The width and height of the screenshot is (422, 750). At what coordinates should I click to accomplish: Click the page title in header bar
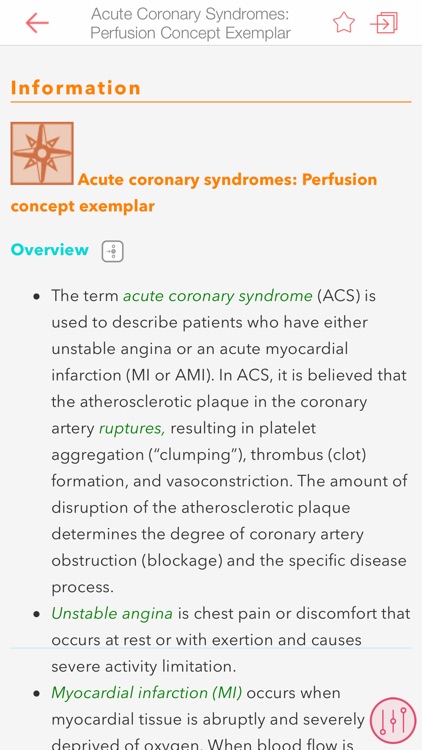coord(190,23)
